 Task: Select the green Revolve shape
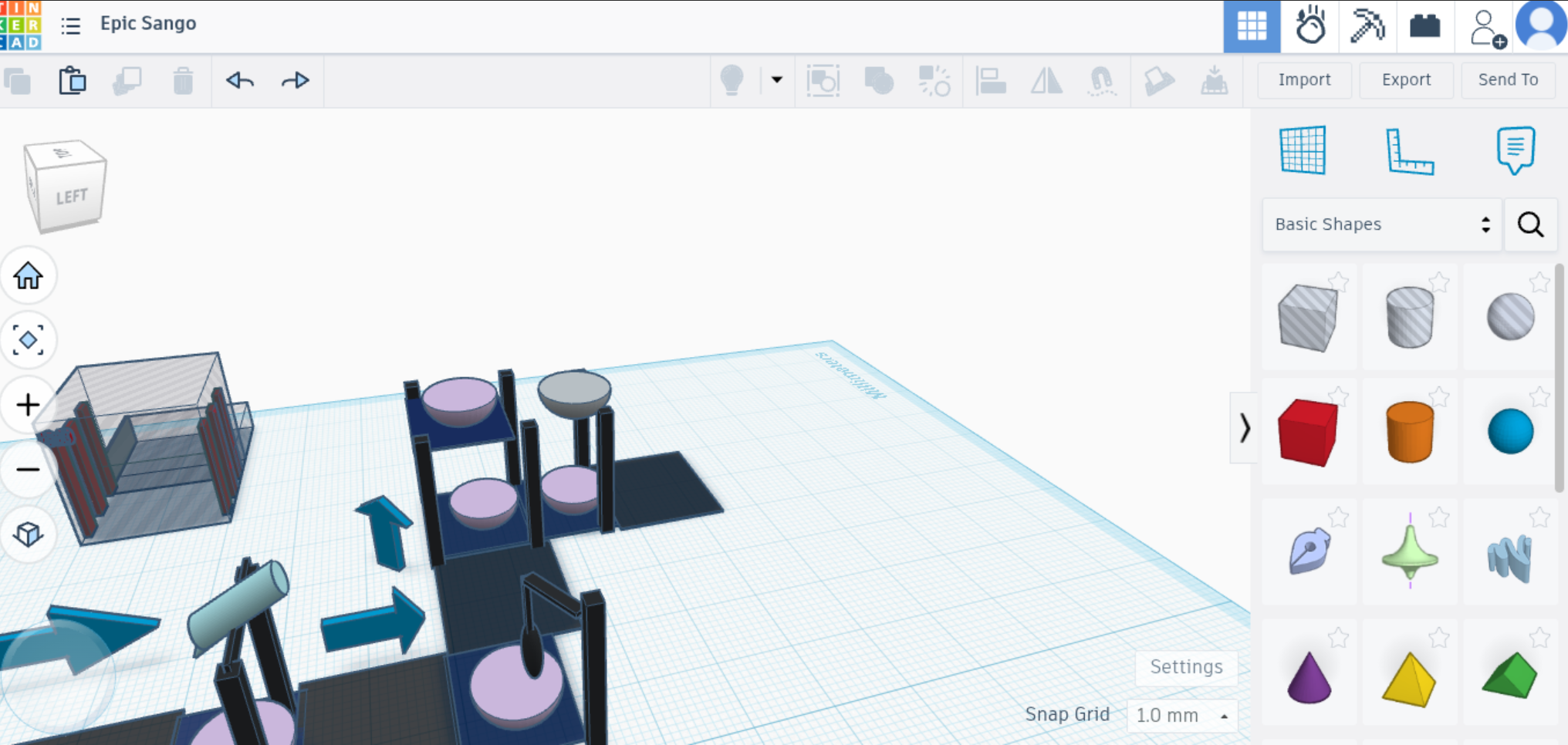[x=1410, y=551]
